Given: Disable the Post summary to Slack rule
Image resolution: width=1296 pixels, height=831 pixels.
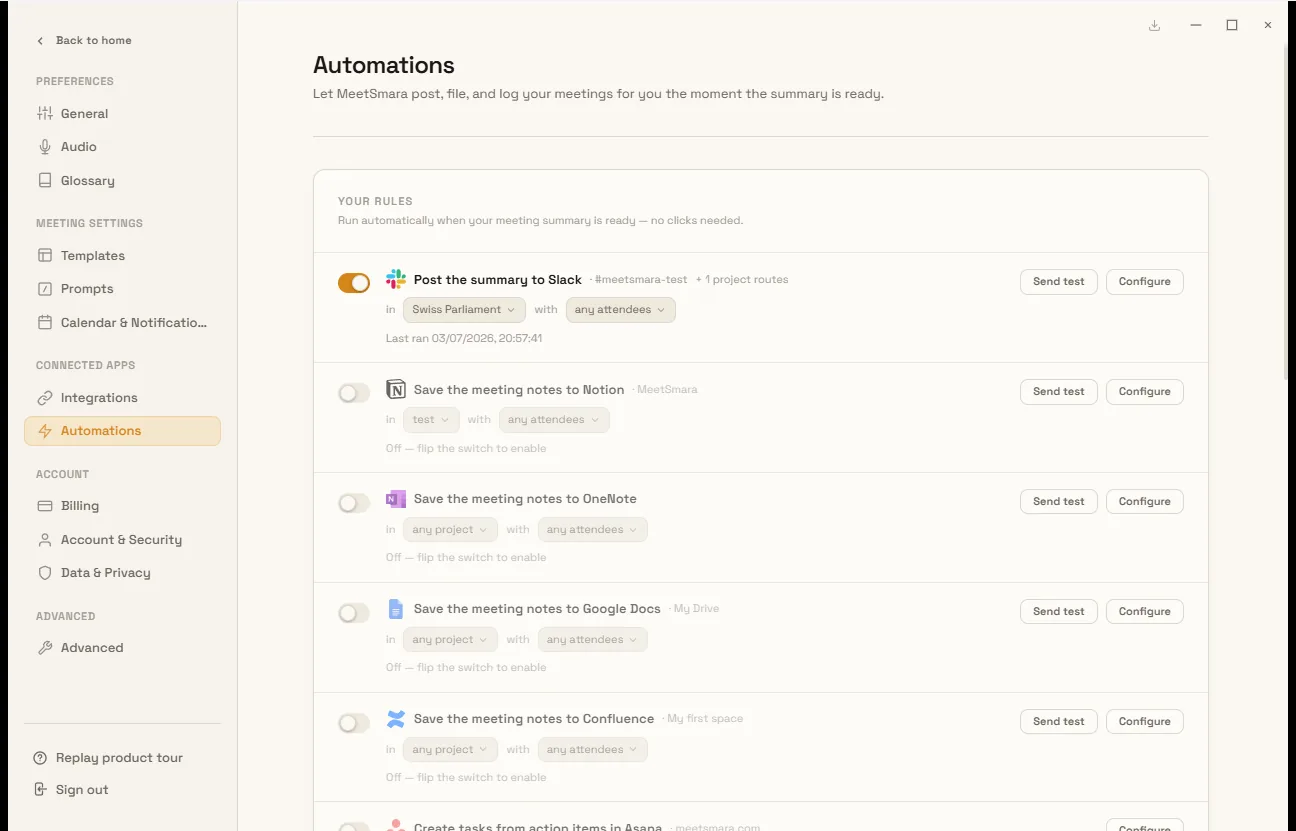Looking at the screenshot, I should click(x=354, y=283).
